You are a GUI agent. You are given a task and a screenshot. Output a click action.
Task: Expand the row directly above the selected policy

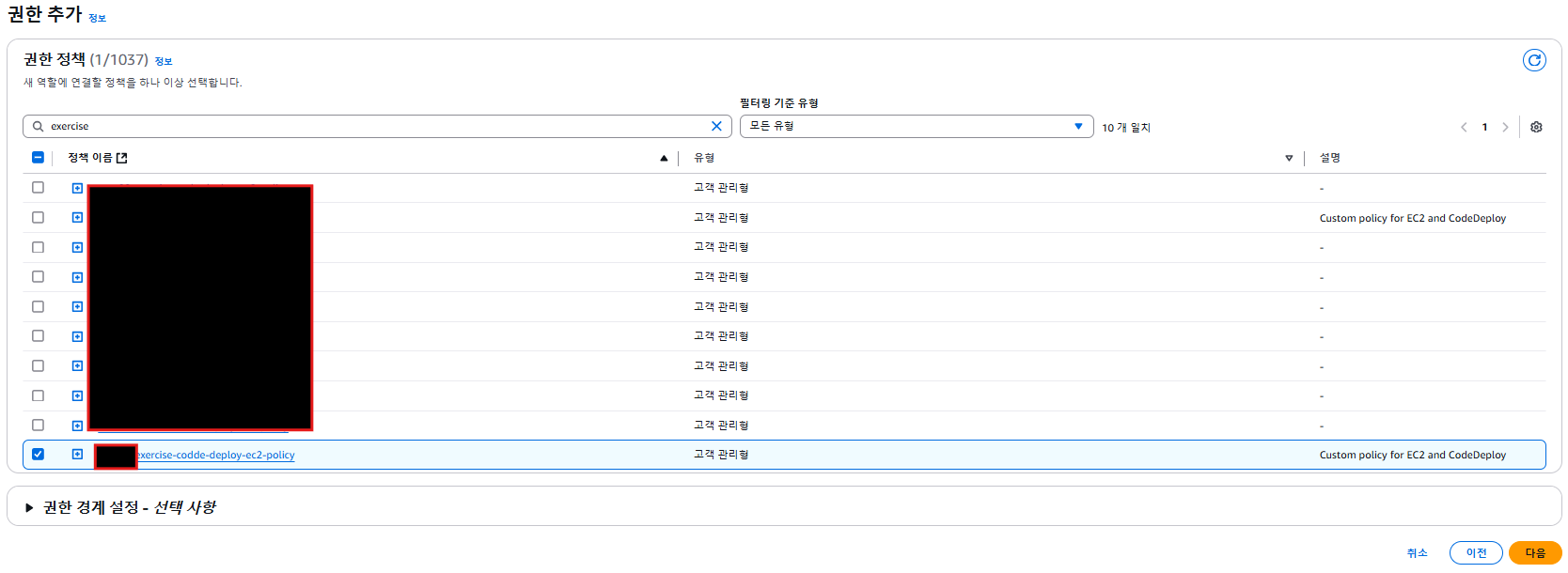point(77,426)
